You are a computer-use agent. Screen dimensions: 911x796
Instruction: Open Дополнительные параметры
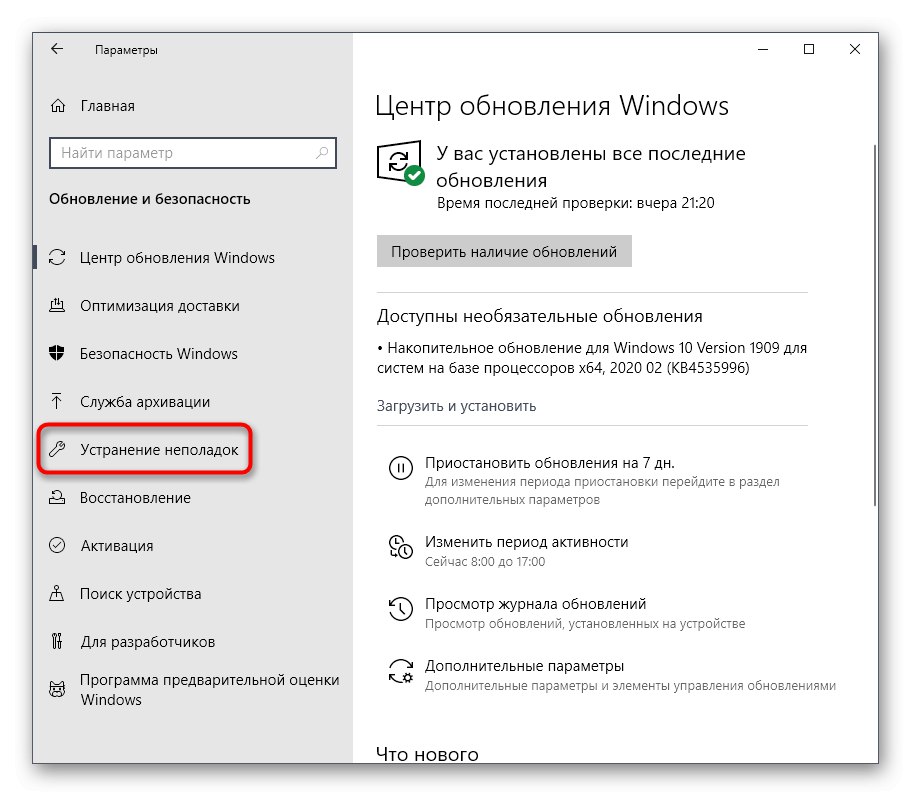[x=524, y=665]
